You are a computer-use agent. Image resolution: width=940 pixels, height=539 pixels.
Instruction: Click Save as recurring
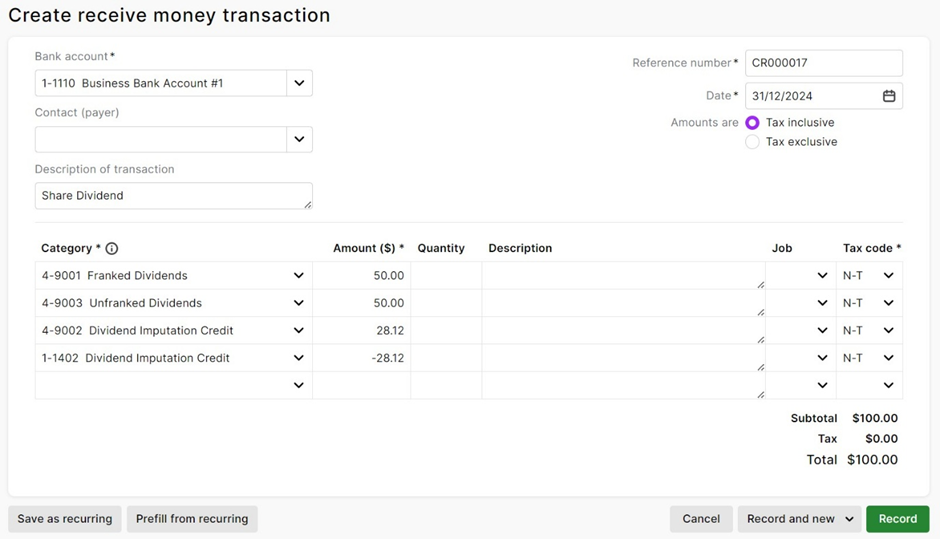tap(65, 519)
